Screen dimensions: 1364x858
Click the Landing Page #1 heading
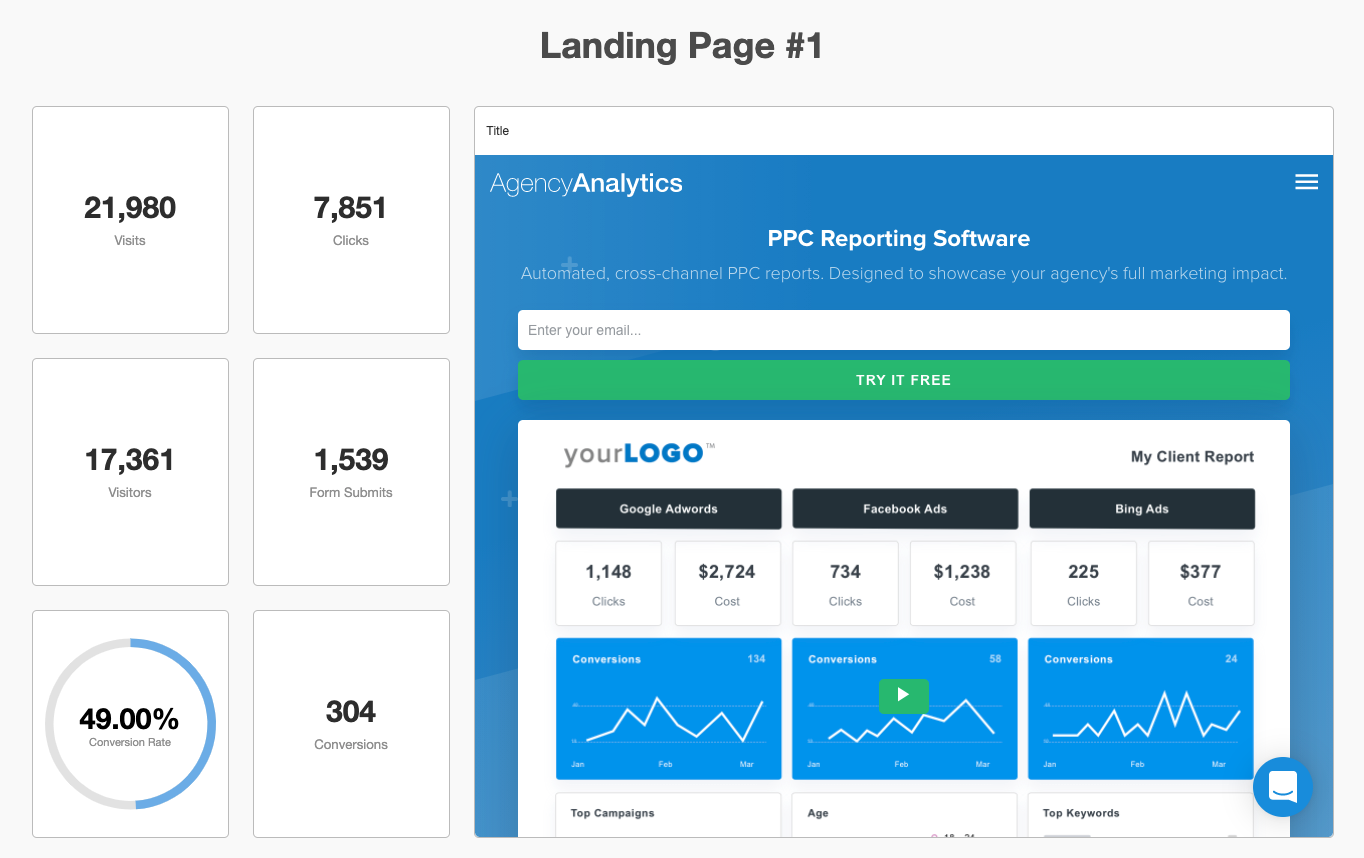click(681, 46)
